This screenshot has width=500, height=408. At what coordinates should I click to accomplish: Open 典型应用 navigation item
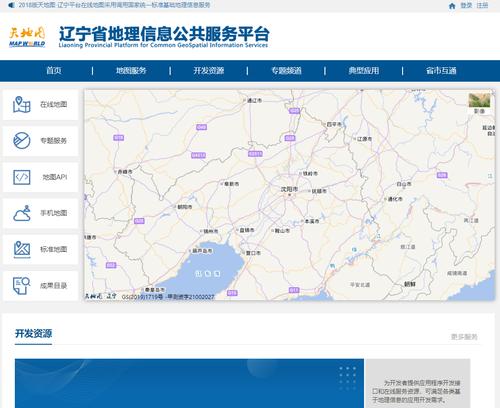pos(364,71)
